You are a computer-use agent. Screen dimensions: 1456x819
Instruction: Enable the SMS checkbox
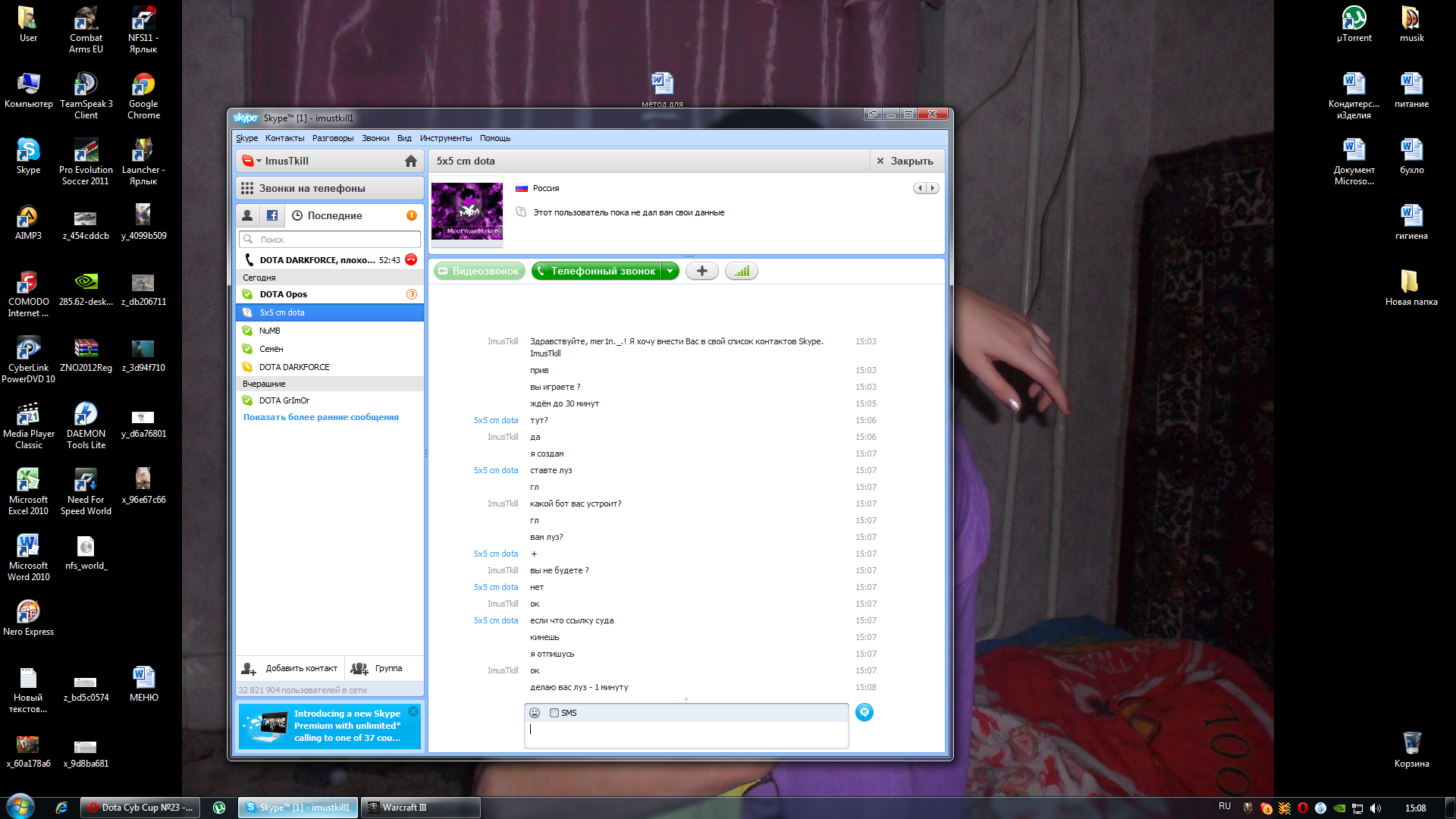(x=554, y=713)
